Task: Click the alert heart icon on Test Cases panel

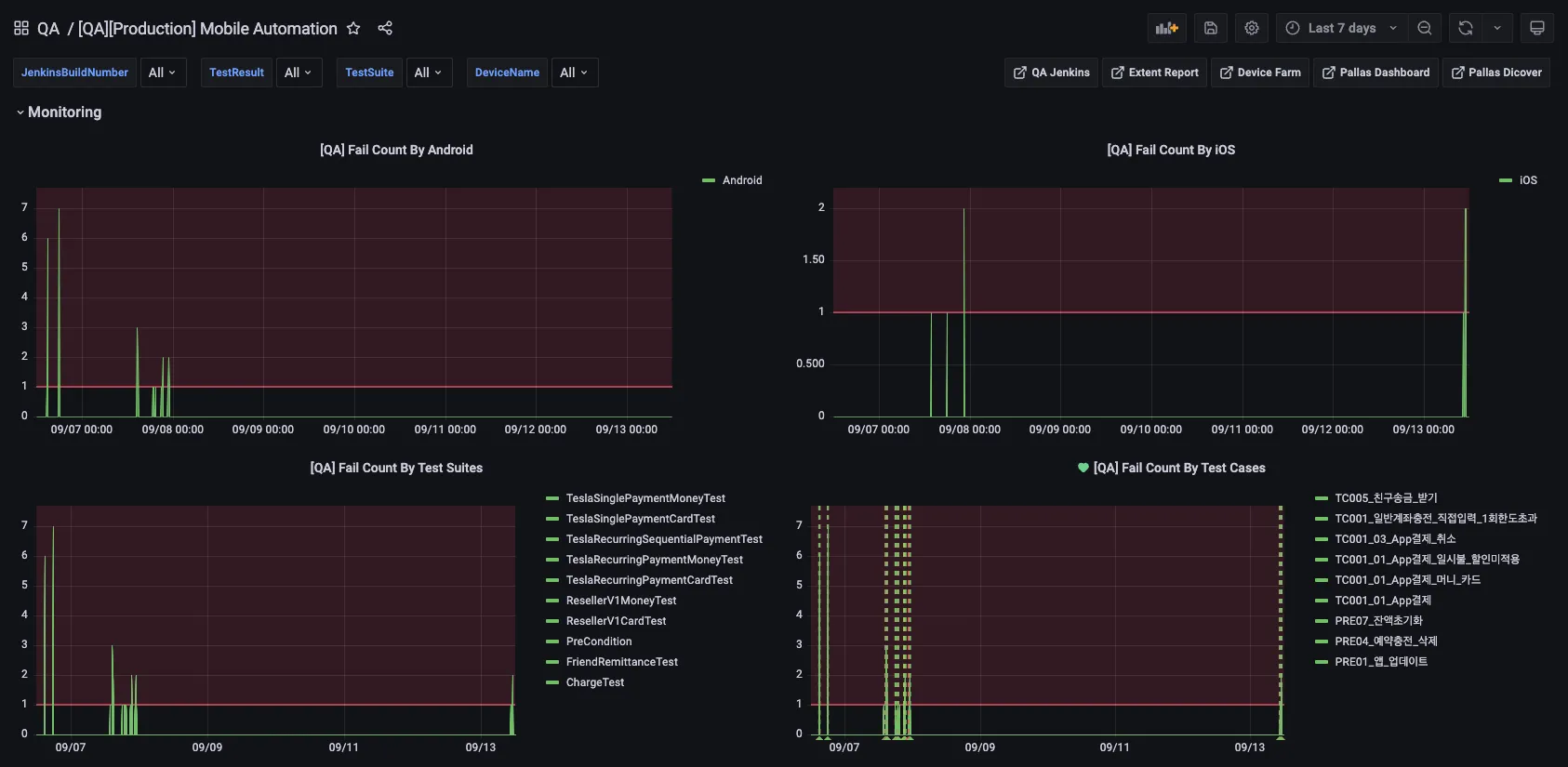Action: click(x=1083, y=468)
